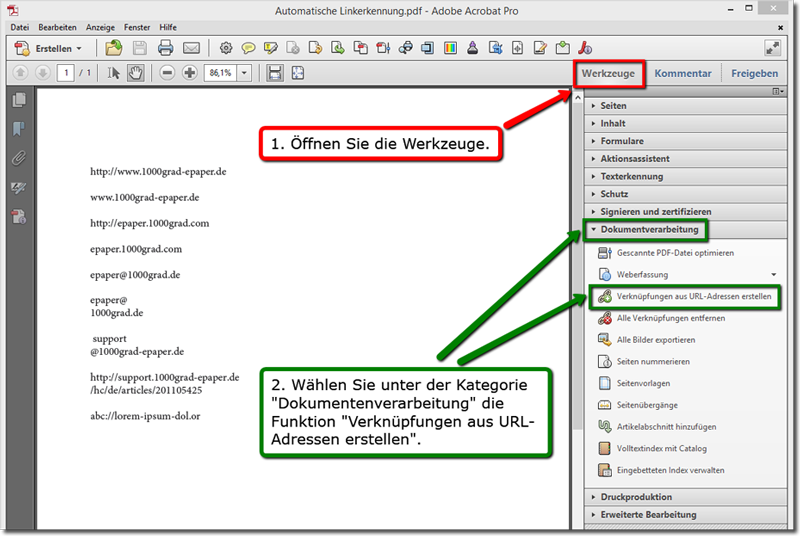This screenshot has height=536, width=800.
Task: Click the rainbow color icon in toolbar
Action: [x=450, y=48]
